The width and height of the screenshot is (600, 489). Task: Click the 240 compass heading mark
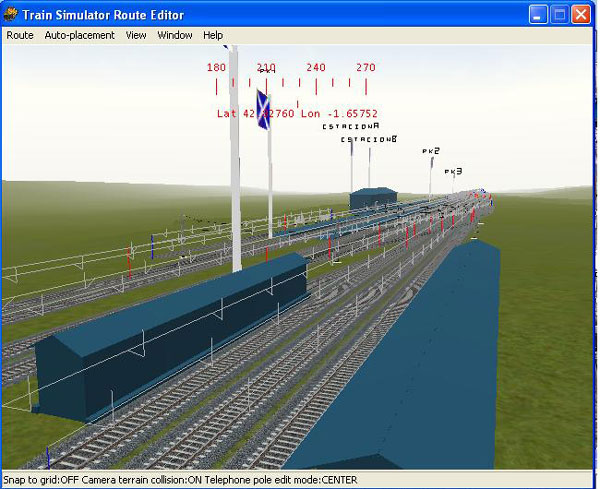click(x=316, y=67)
